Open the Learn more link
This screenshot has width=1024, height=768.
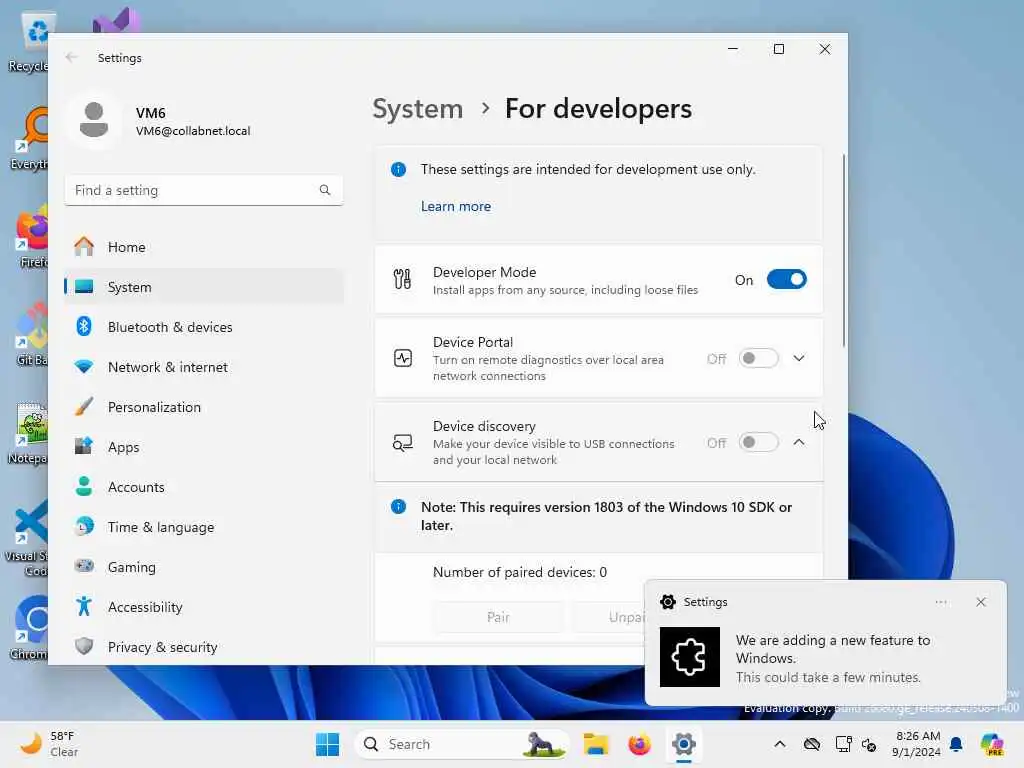(x=456, y=206)
